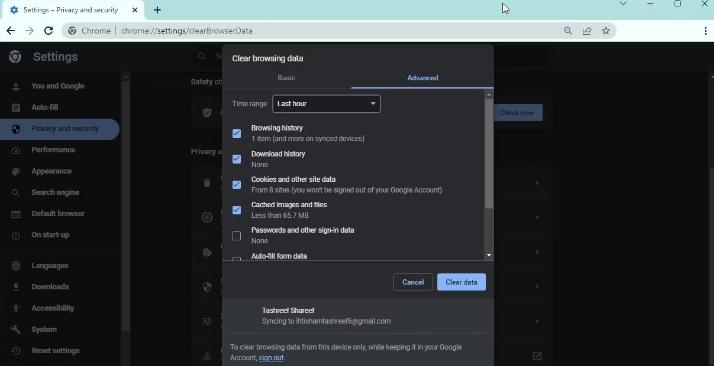The height and width of the screenshot is (366, 714).
Task: Click 'Less than 65.7 MB' text
Action: (280, 215)
